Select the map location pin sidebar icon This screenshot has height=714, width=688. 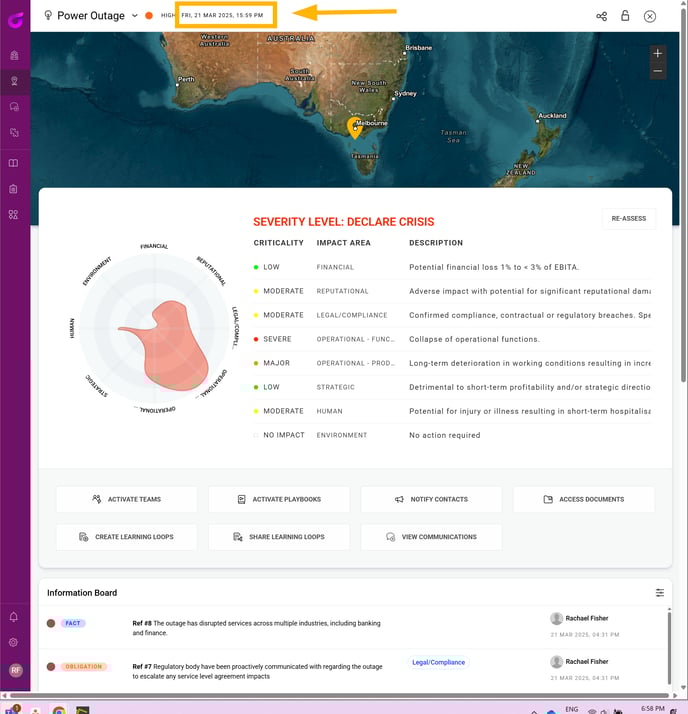(x=14, y=81)
